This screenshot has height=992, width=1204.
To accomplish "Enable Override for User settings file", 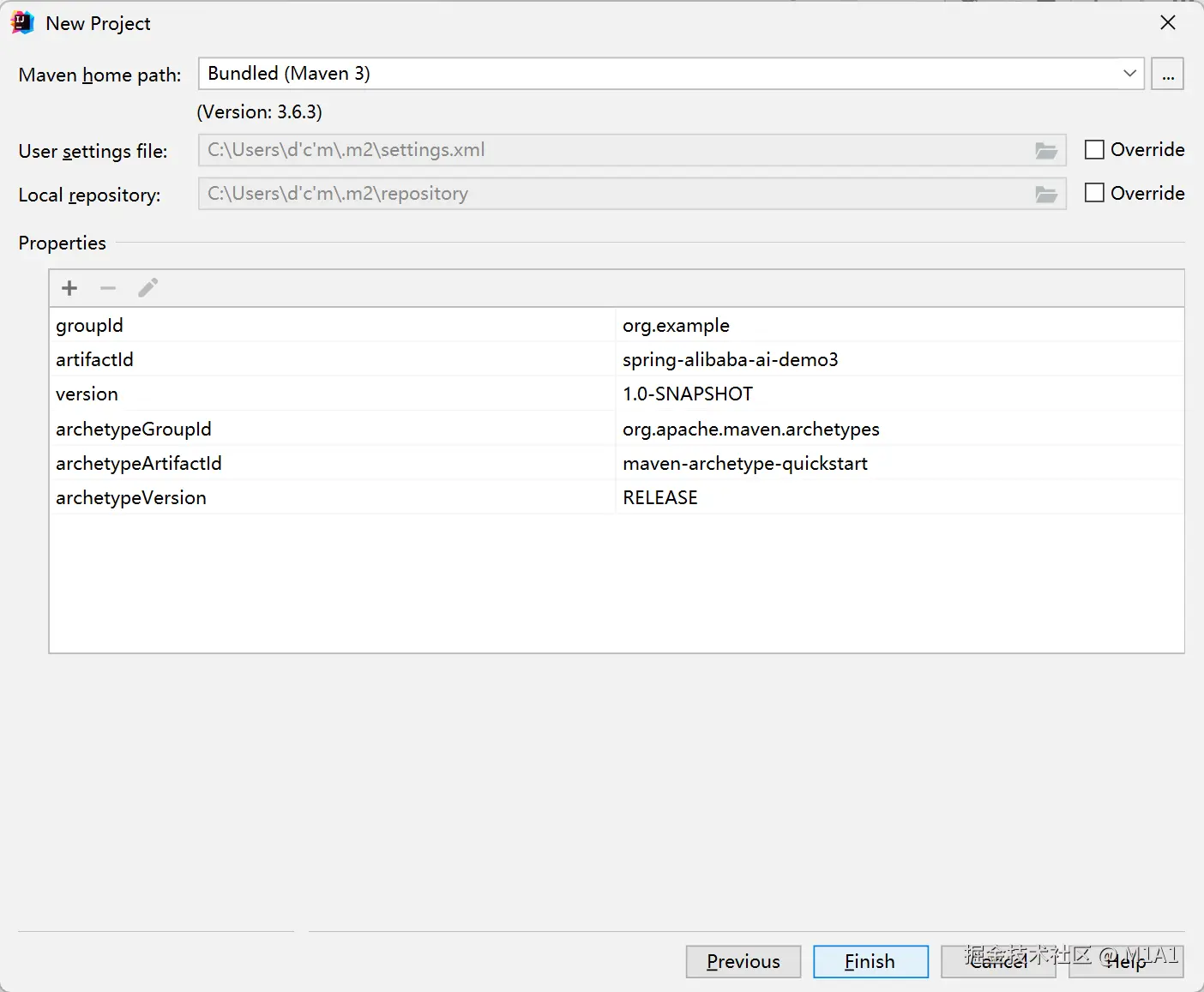I will (x=1094, y=149).
